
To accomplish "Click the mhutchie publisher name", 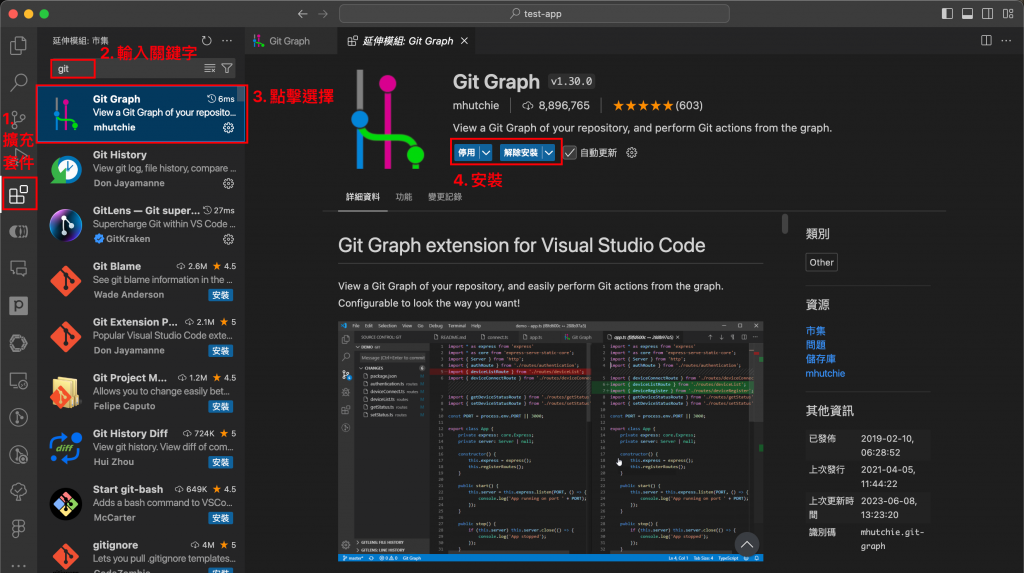I will pos(475,105).
